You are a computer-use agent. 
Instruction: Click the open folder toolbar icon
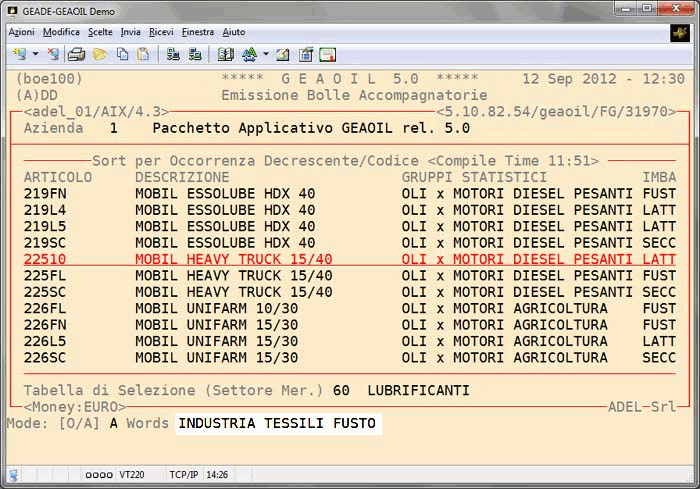pos(100,54)
